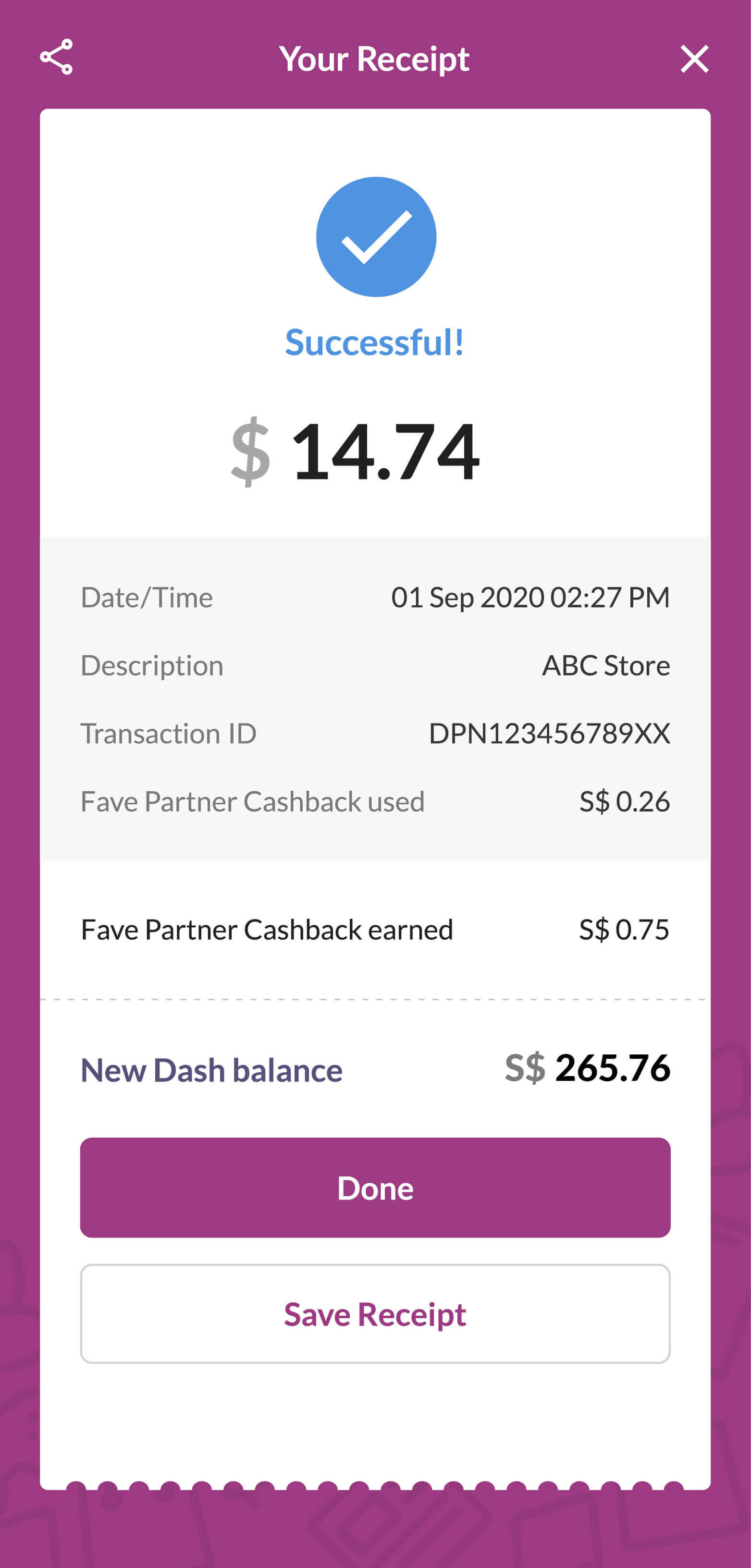Click the Transaction ID label
This screenshot has height=1568, width=751.
(x=169, y=734)
